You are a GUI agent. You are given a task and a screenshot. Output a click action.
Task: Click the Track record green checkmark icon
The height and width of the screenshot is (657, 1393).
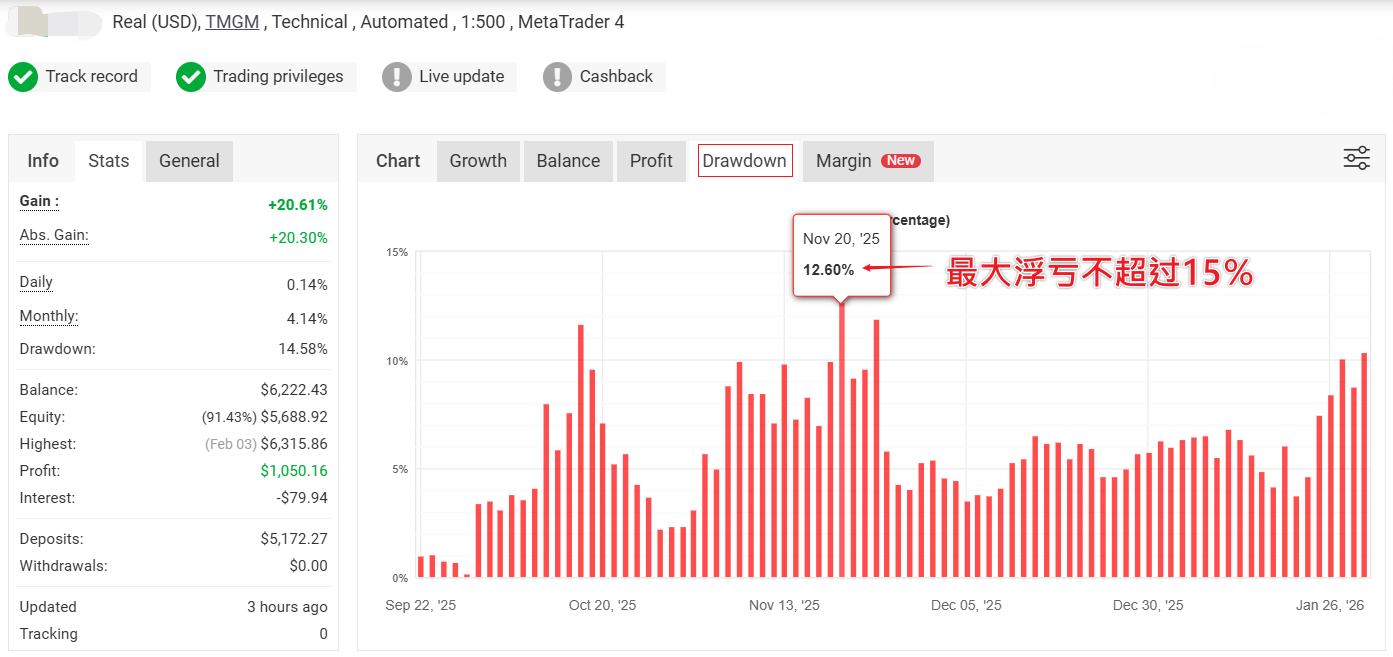pos(23,76)
